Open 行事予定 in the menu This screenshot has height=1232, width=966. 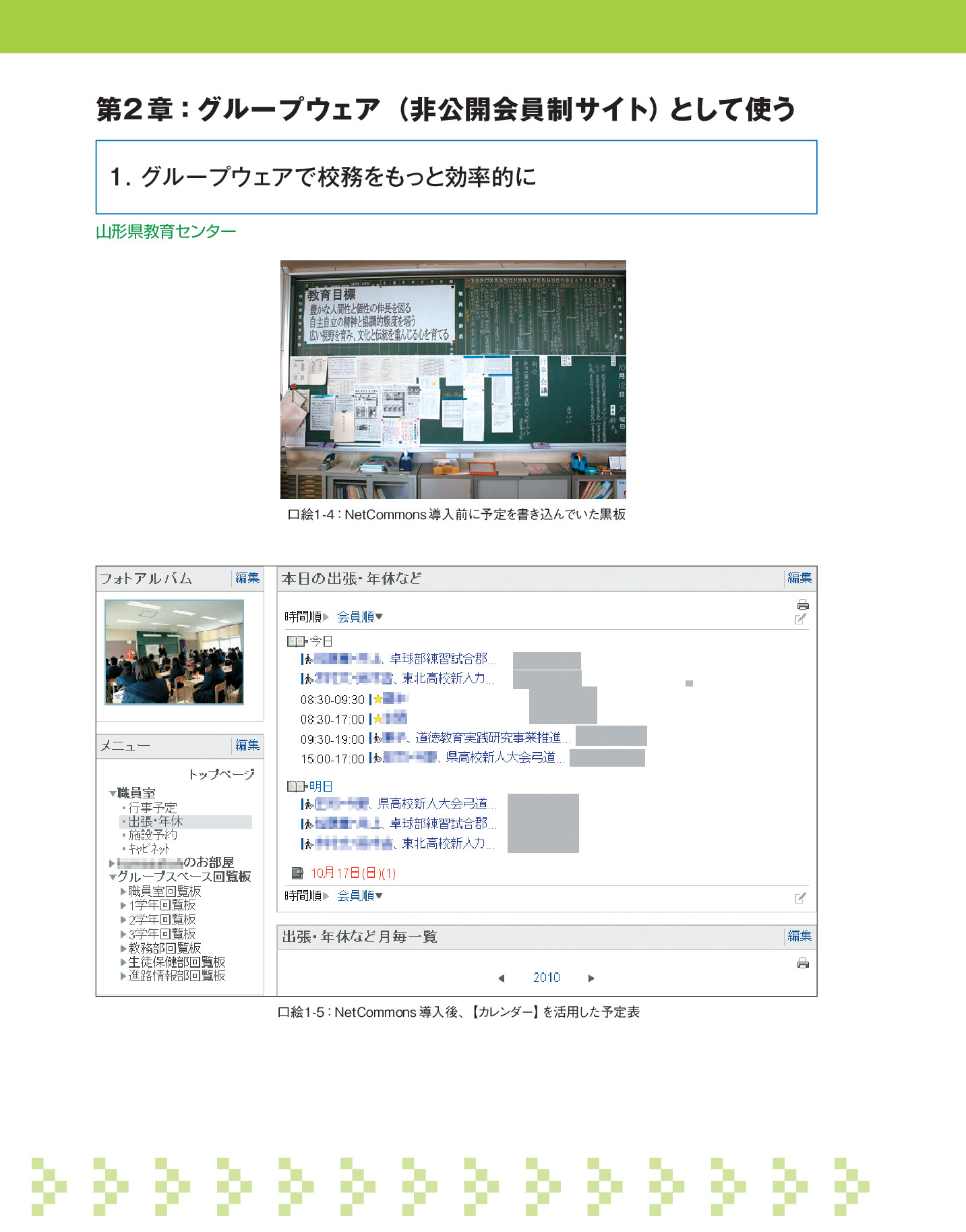[x=153, y=808]
